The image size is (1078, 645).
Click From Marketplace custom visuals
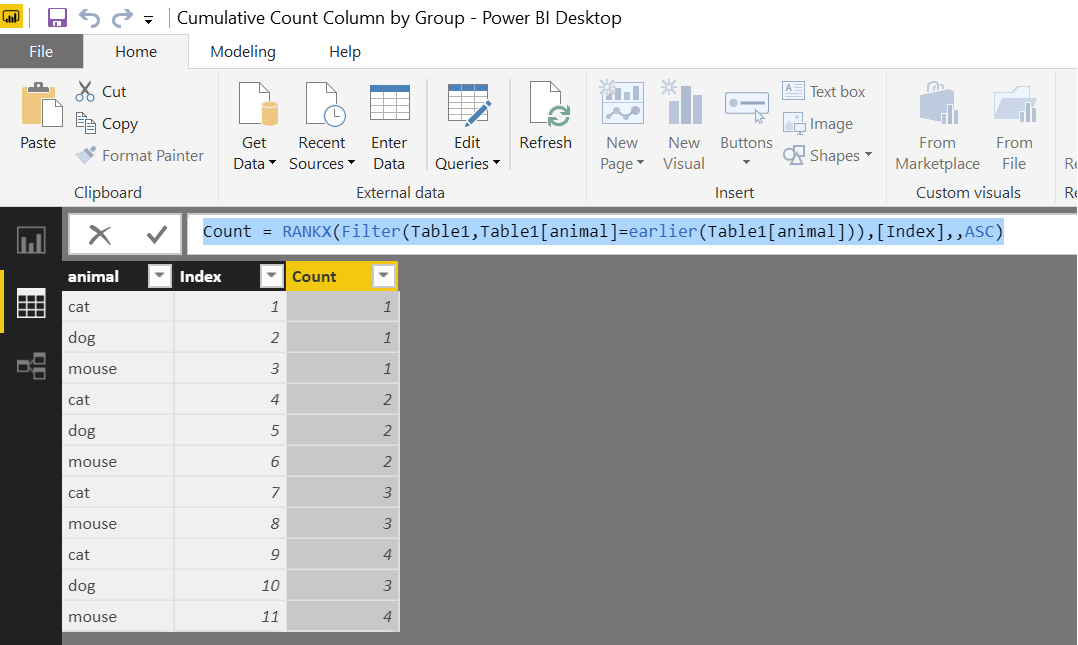[938, 126]
